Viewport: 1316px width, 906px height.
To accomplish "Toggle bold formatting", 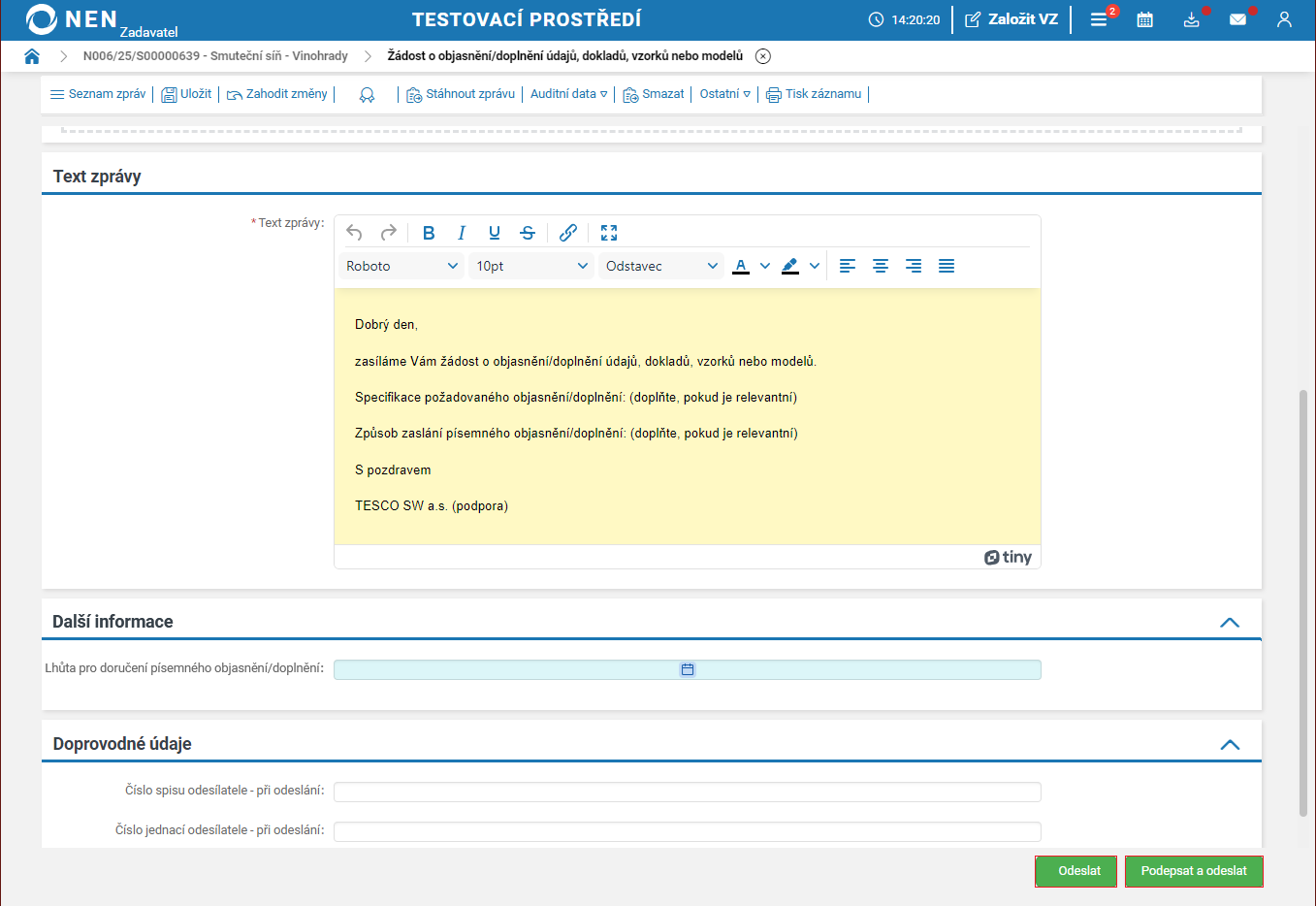I will [429, 233].
